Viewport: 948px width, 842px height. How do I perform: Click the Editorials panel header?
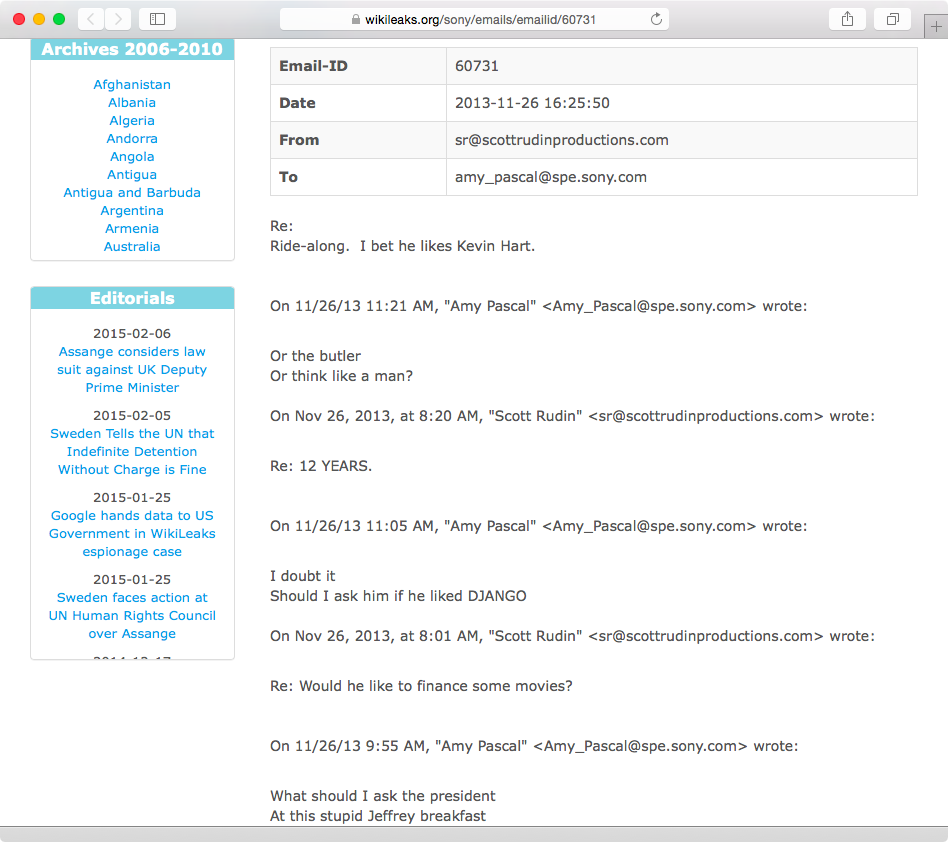tap(132, 298)
